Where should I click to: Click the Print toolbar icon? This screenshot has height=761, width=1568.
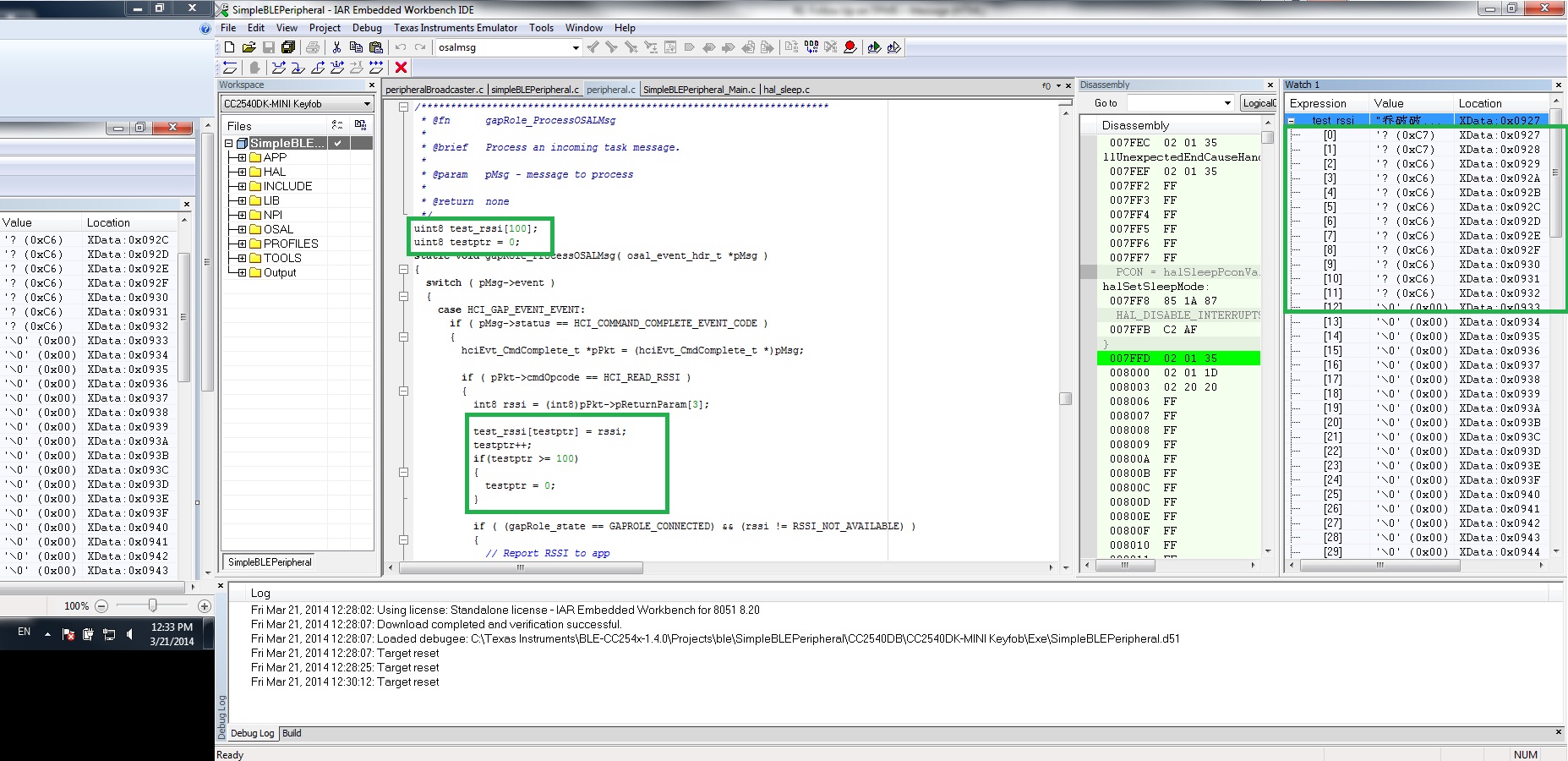point(313,47)
